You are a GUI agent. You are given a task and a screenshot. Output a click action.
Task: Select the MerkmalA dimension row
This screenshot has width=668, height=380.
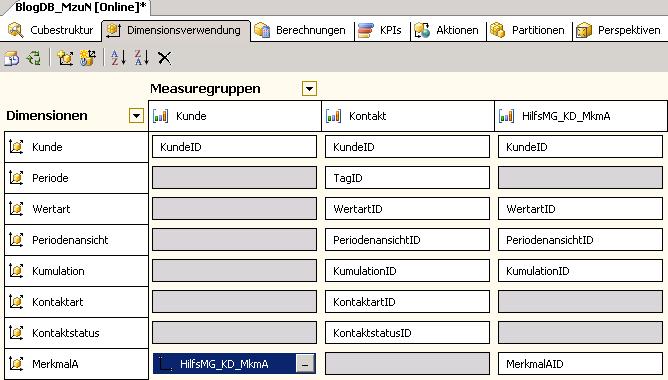click(76, 364)
